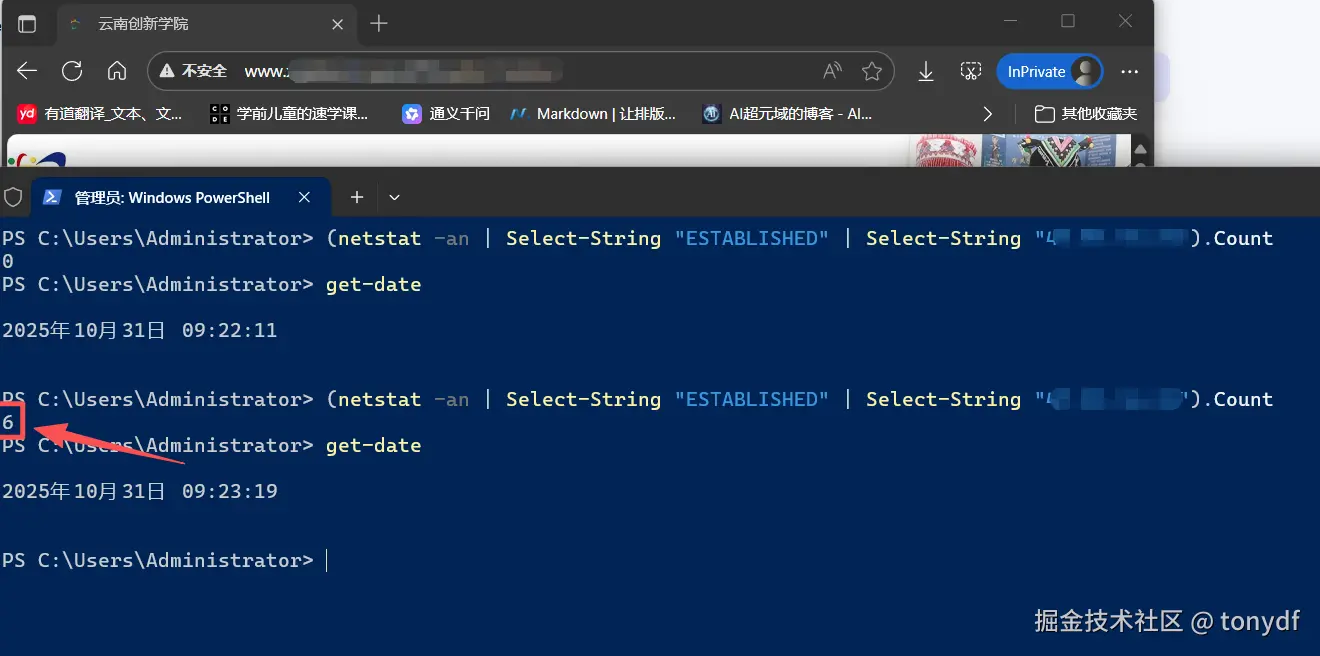Click the browser address bar
Viewport: 1320px width, 656px height.
pyautogui.click(x=500, y=71)
